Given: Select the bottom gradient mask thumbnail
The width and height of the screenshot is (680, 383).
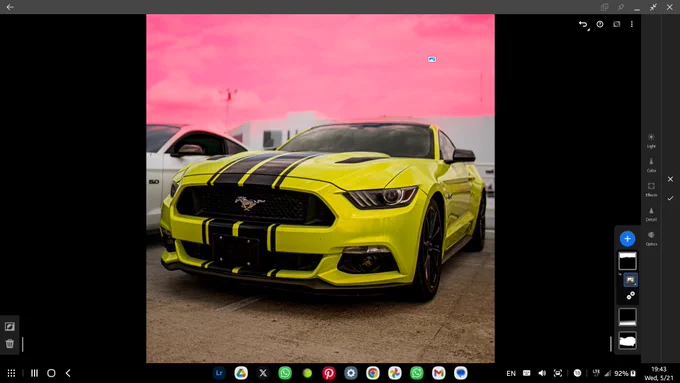Looking at the screenshot, I should pos(628,317).
